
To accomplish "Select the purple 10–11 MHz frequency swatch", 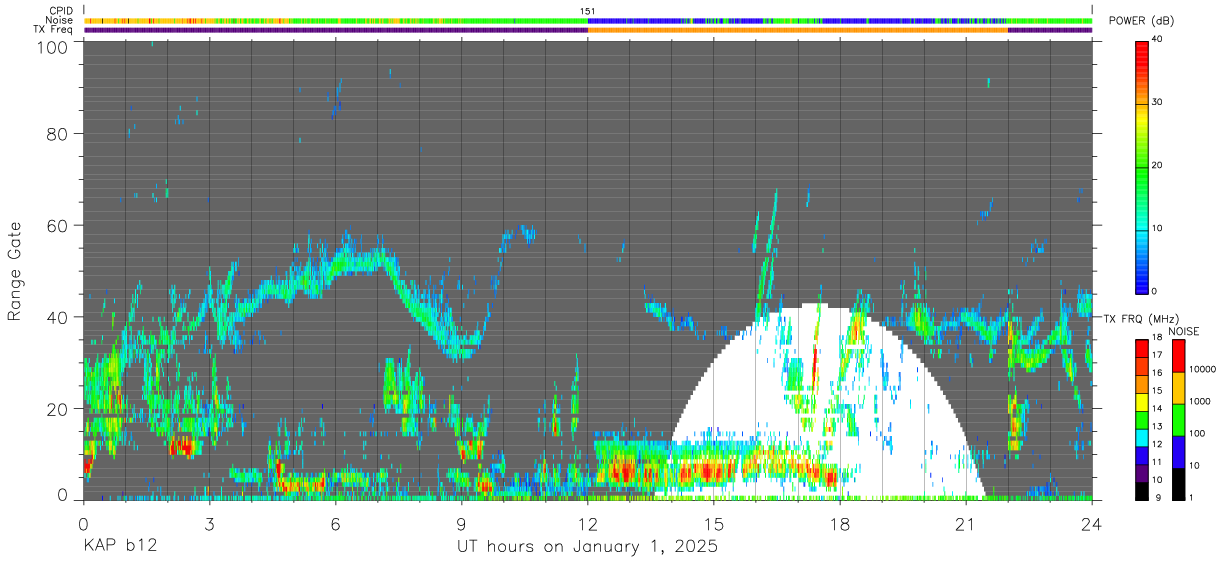I will pyautogui.click(x=1142, y=472).
